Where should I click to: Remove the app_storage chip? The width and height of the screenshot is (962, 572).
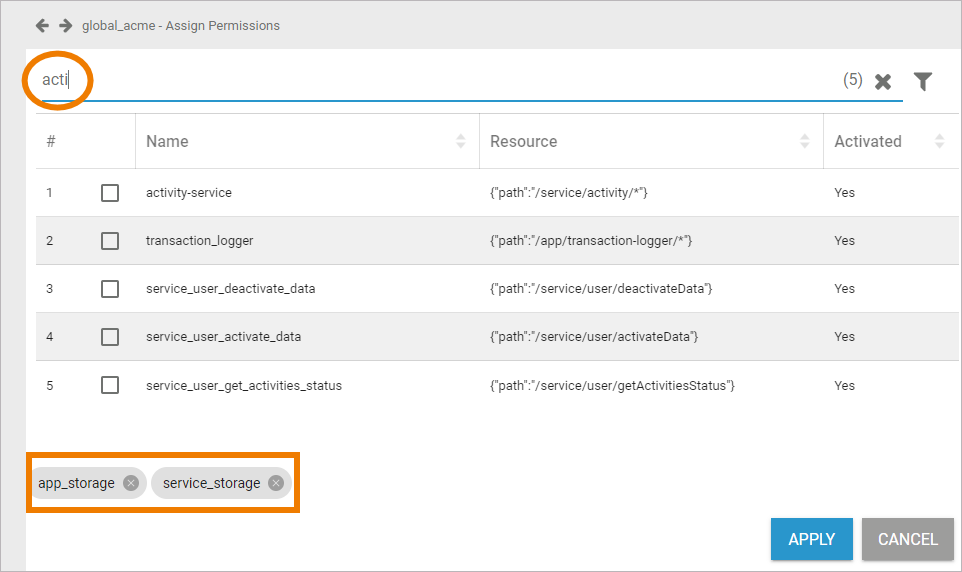click(131, 483)
